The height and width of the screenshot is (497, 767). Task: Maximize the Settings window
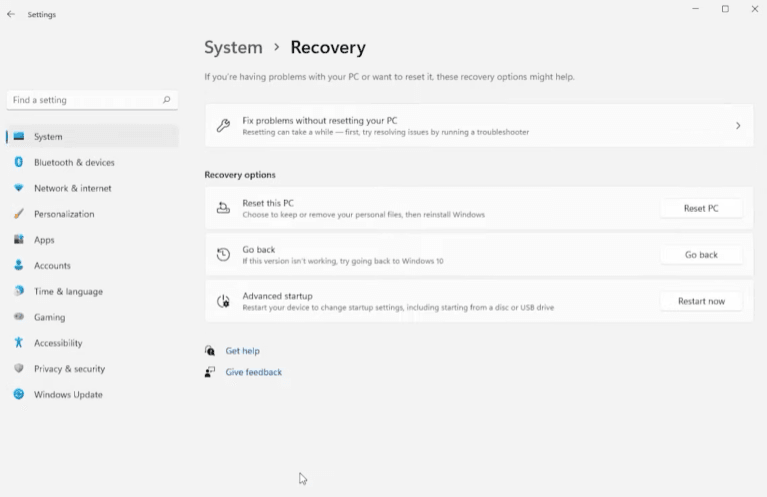[725, 9]
